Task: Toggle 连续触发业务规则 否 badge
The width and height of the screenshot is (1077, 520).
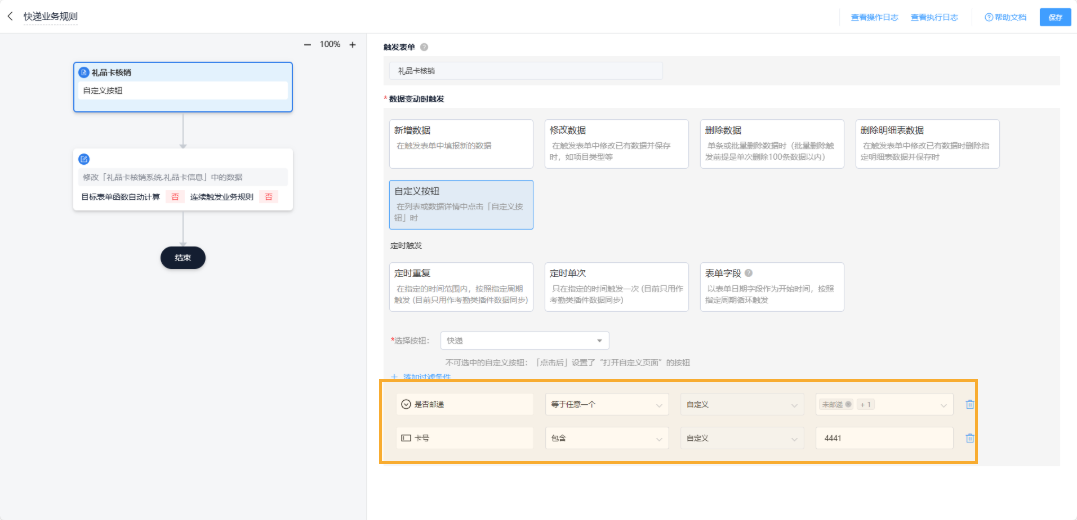Action: (x=268, y=197)
